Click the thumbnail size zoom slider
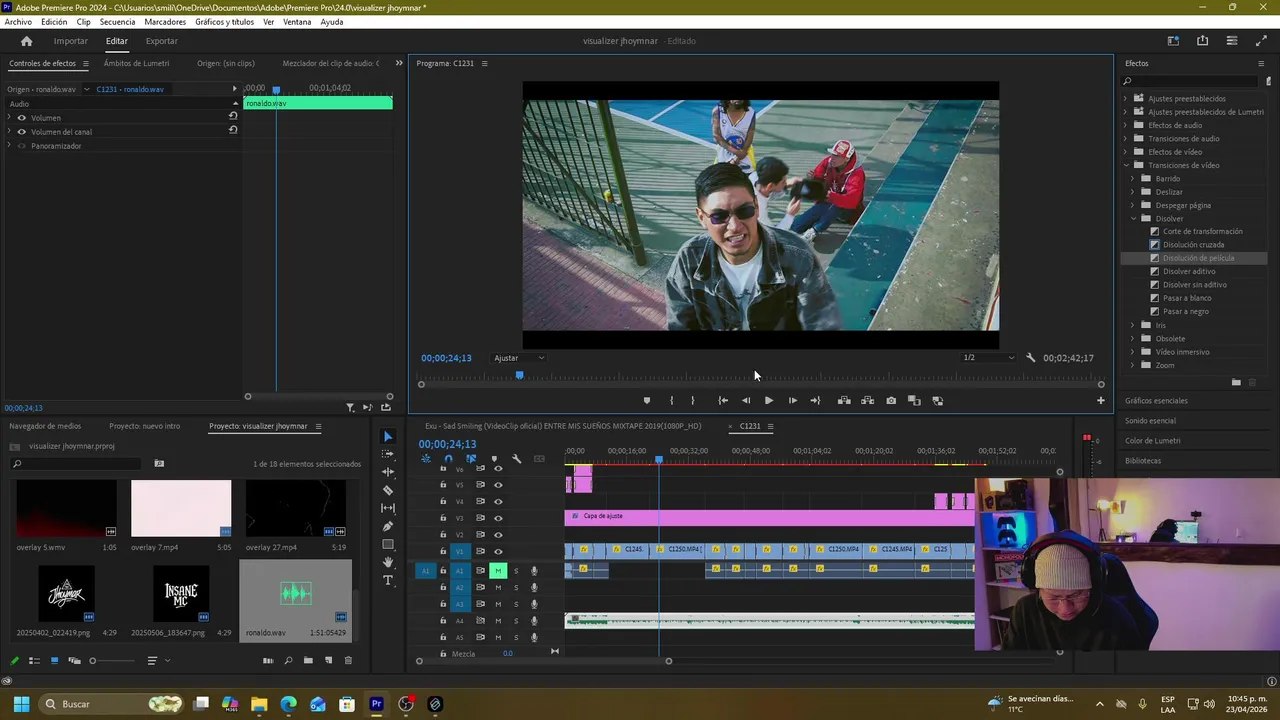1280x720 pixels. [93, 660]
